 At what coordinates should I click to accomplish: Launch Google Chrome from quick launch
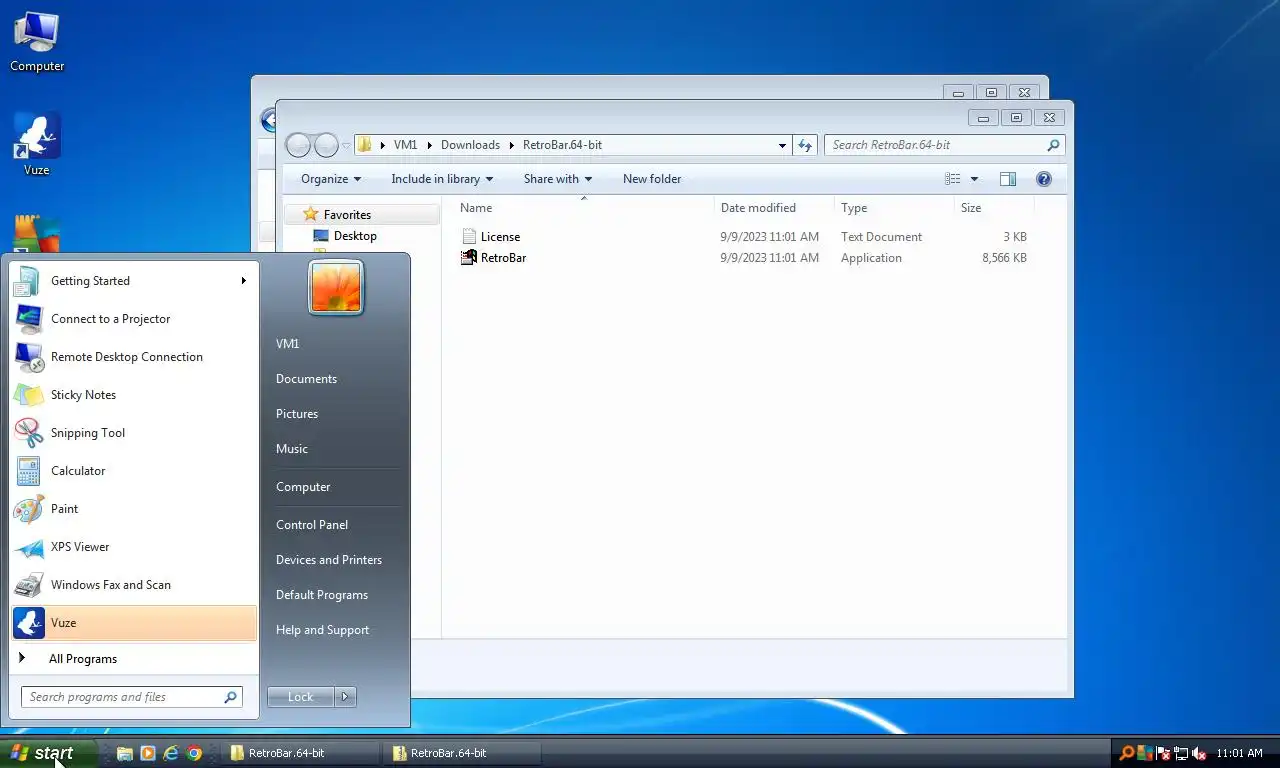point(195,753)
